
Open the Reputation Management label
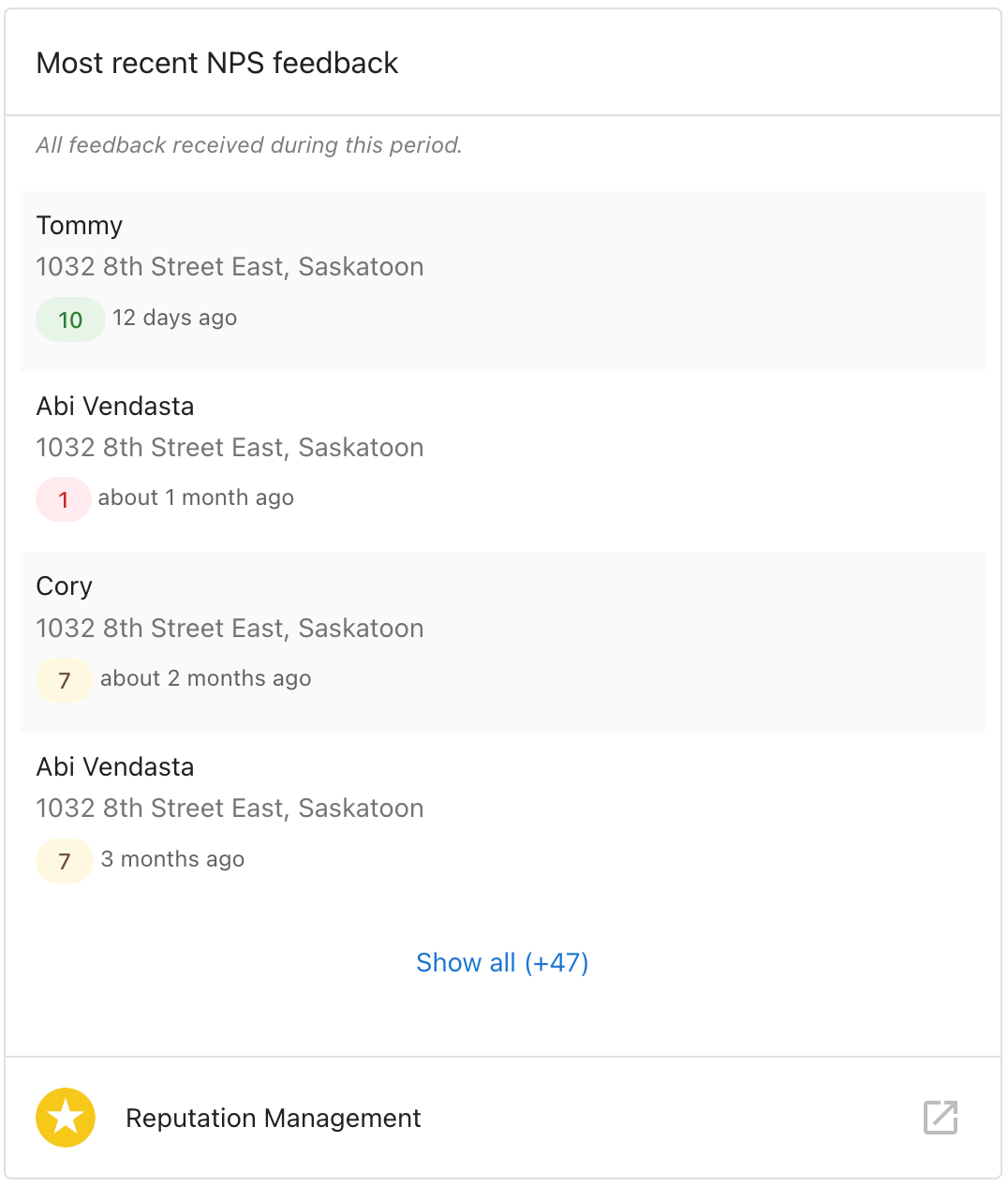(x=273, y=1118)
